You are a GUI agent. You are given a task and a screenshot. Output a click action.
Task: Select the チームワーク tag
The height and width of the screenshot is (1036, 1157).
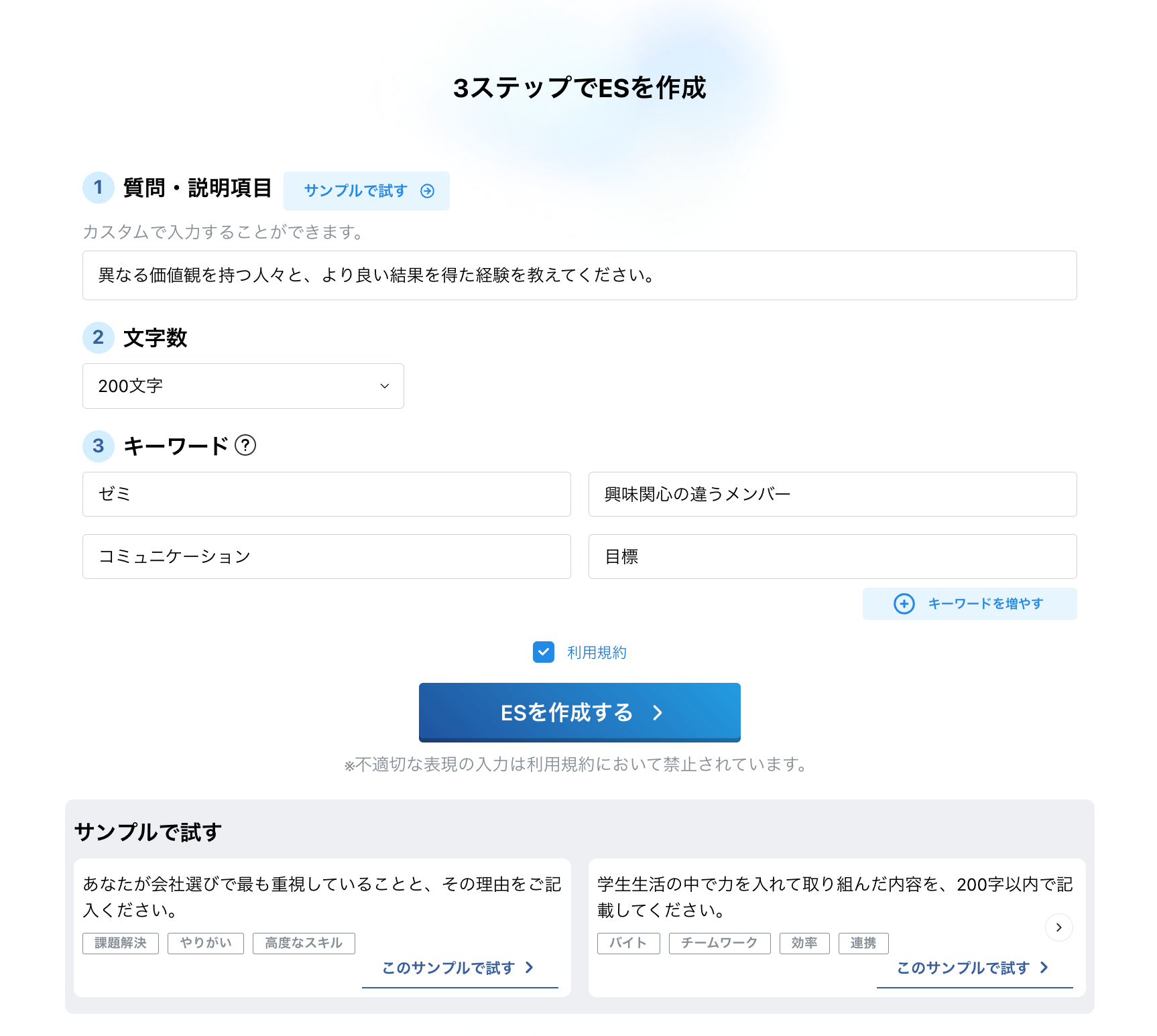(720, 943)
